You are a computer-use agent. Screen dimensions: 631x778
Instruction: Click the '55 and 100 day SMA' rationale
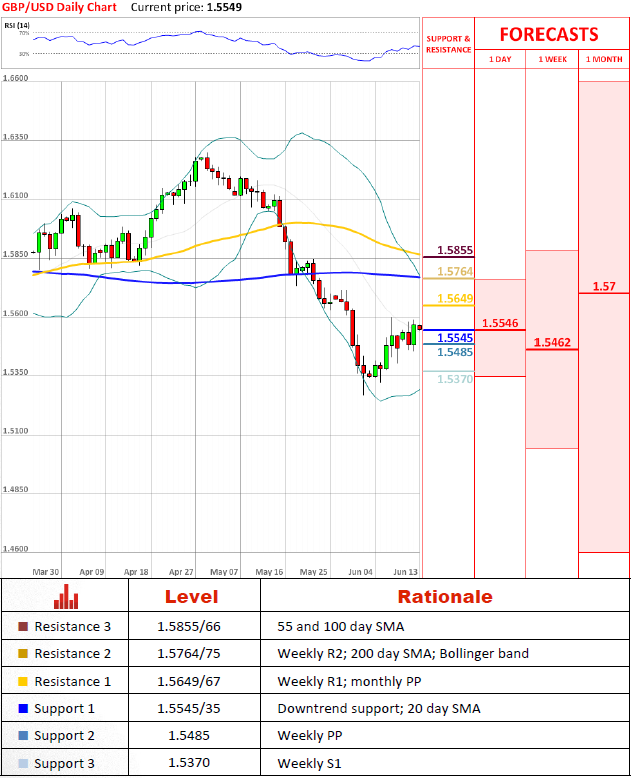pyautogui.click(x=341, y=627)
